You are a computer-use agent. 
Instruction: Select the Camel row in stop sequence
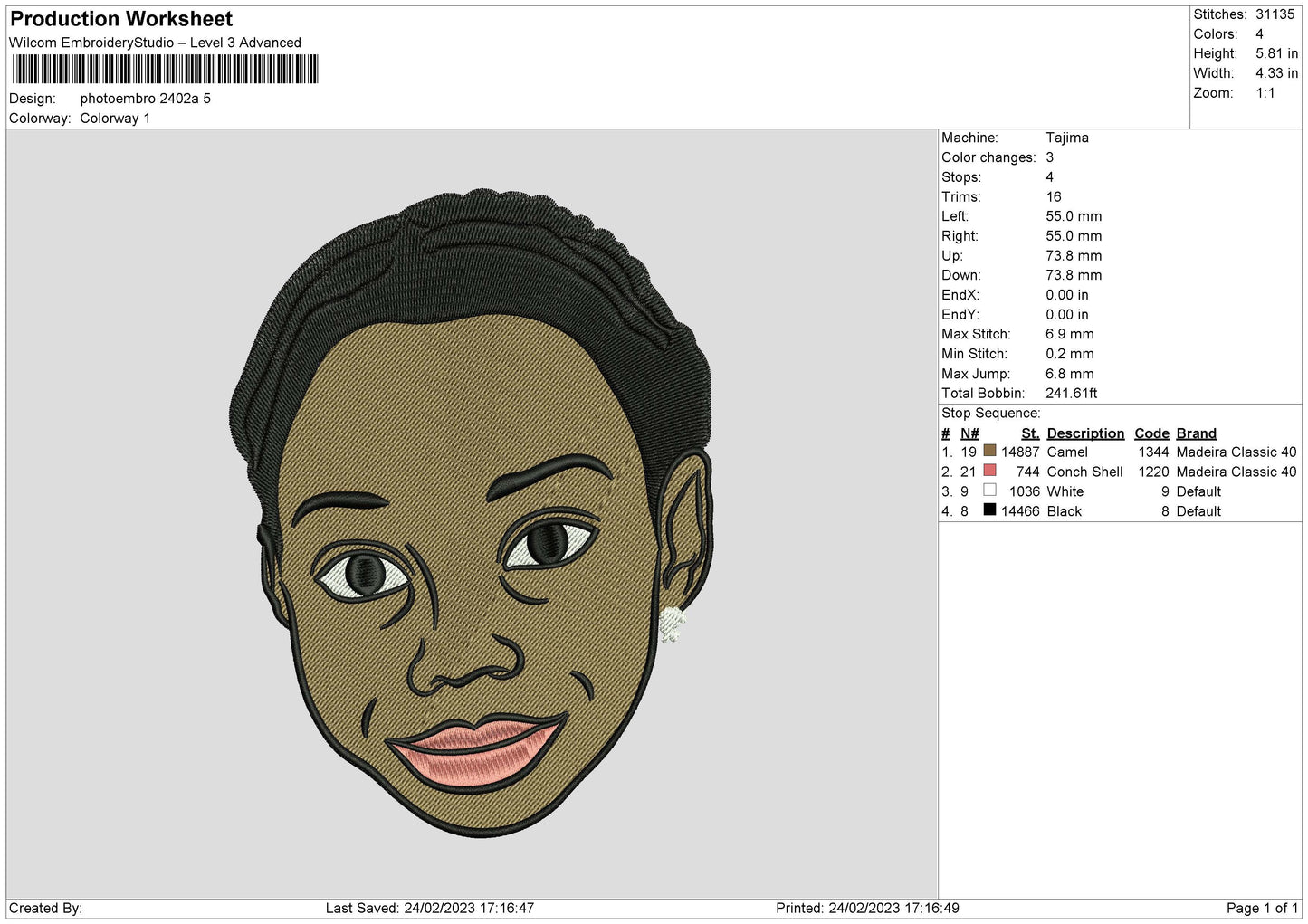tap(1120, 452)
